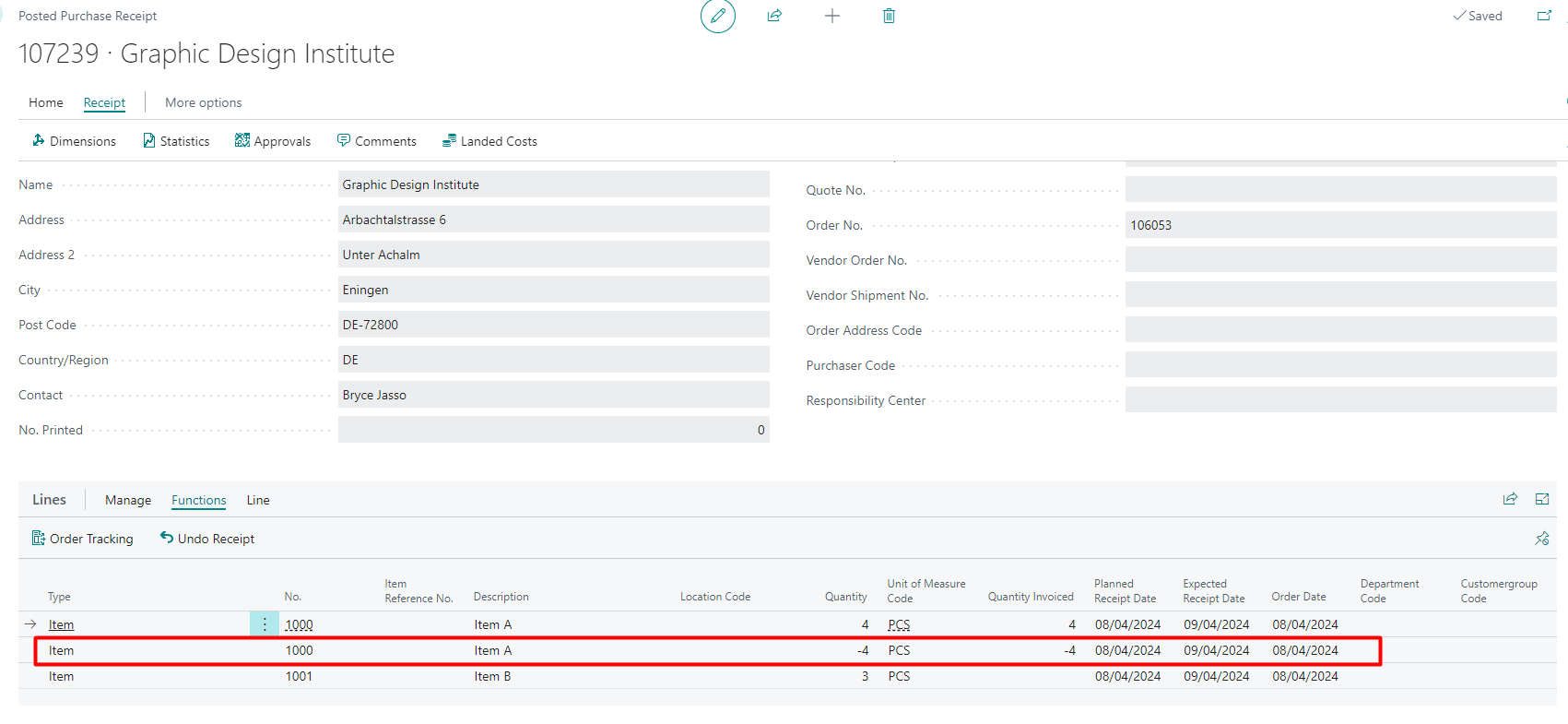Click the pencil edit icon
Screen dimensions: 1568x724
tap(717, 16)
